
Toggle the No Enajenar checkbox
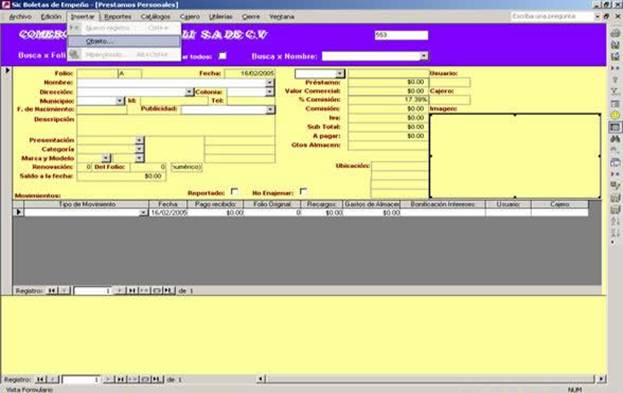click(x=303, y=192)
